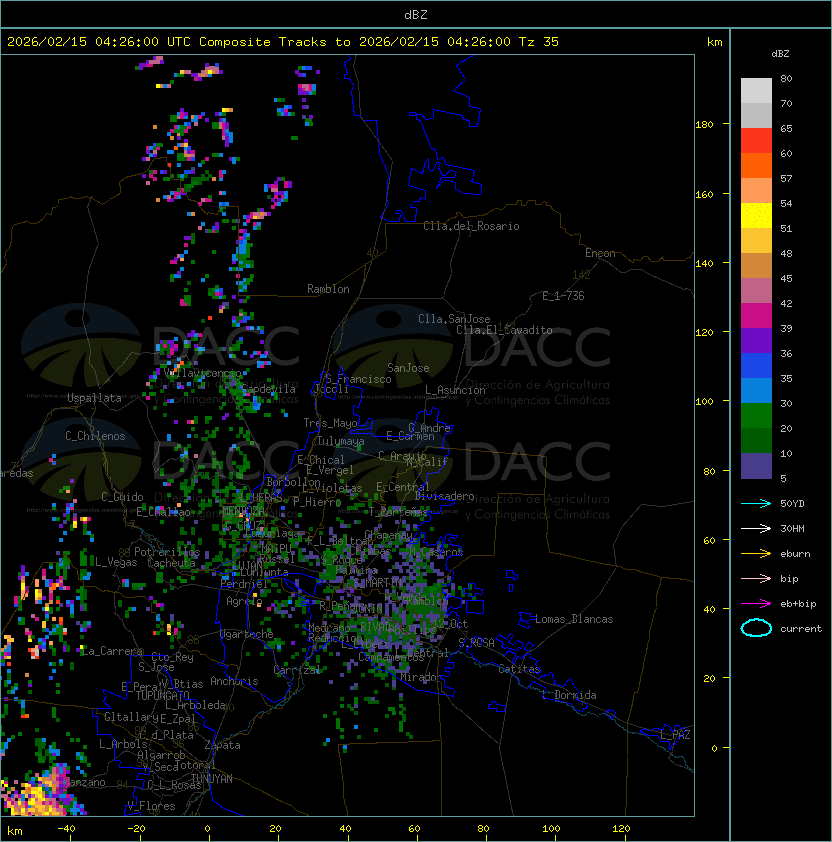This screenshot has width=832, height=842.
Task: Click the 'C_Guido' map label
Action: [x=122, y=497]
